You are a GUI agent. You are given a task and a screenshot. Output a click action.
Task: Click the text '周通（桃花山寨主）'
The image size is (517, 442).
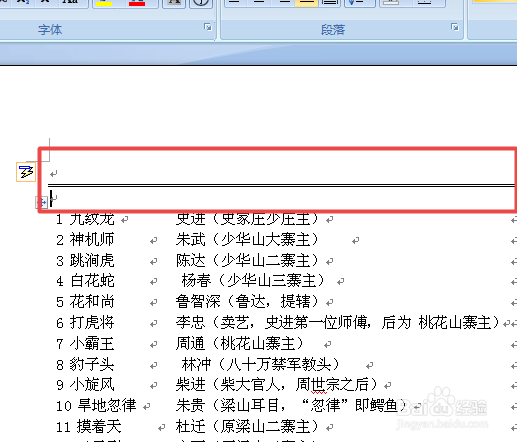tap(240, 344)
